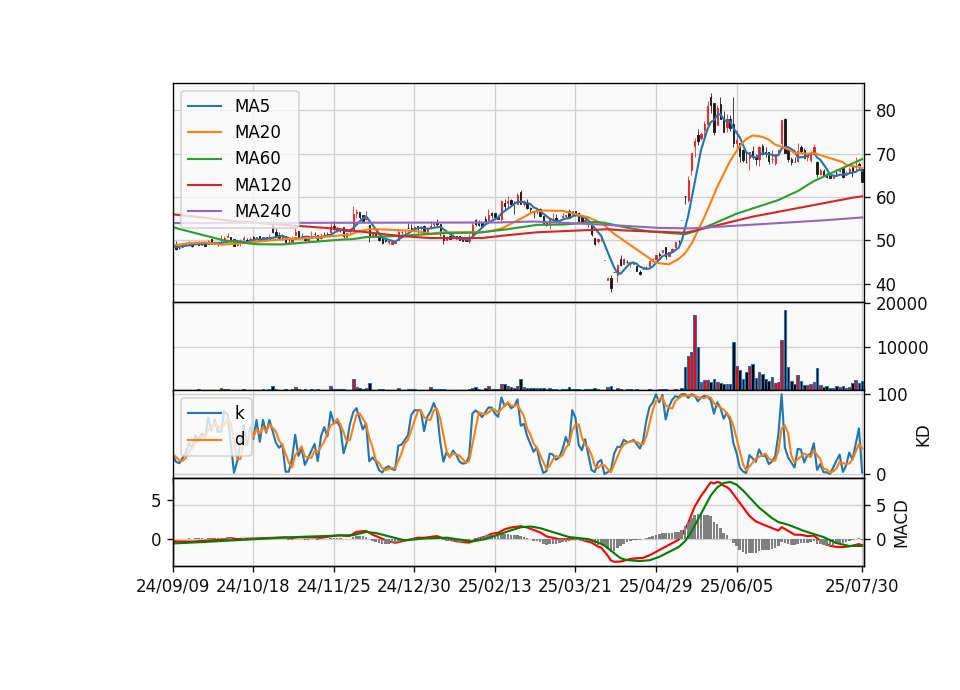Click the blue MA5 legend line sample
The image size is (960, 690).
(x=204, y=107)
